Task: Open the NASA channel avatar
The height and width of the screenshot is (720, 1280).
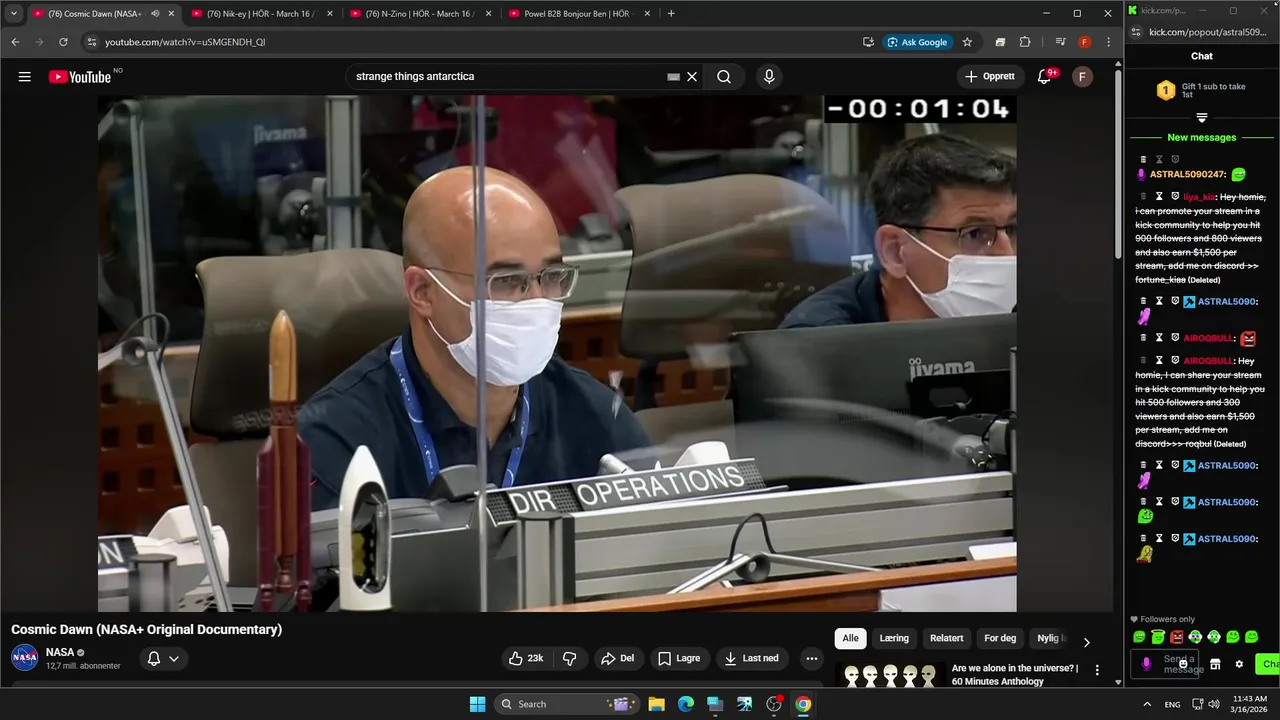Action: click(x=25, y=658)
